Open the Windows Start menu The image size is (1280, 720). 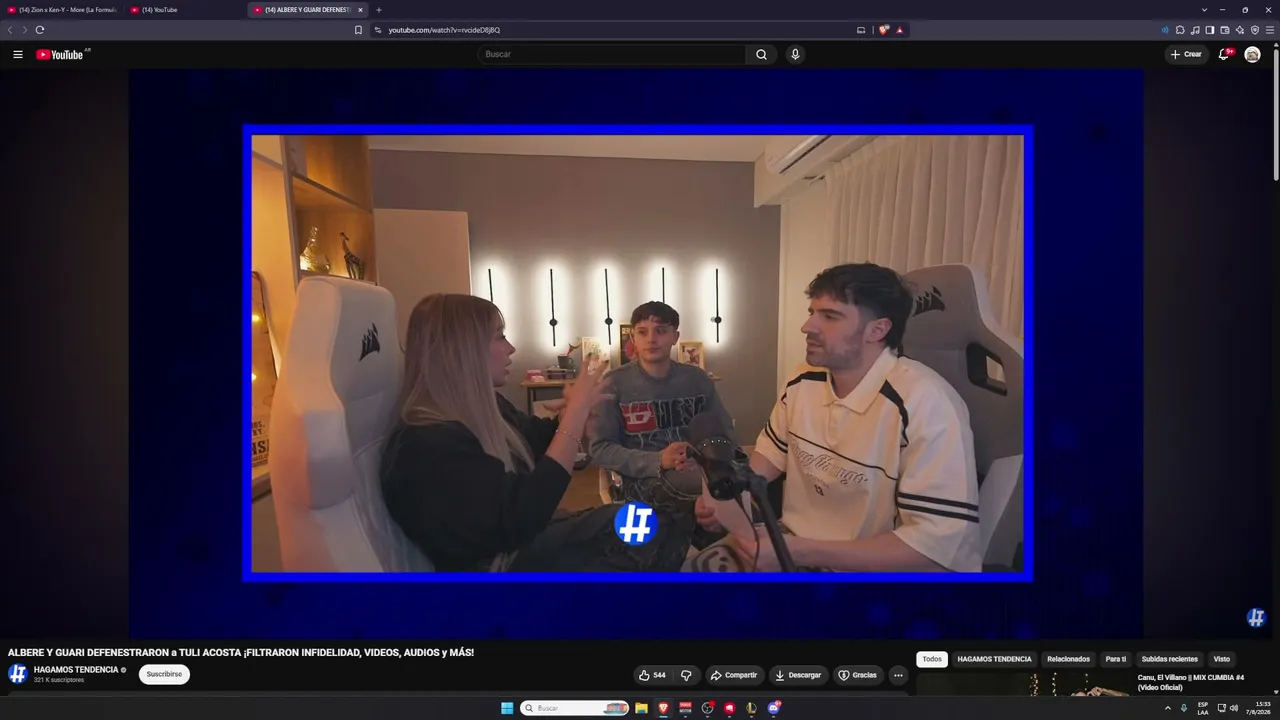click(x=507, y=708)
